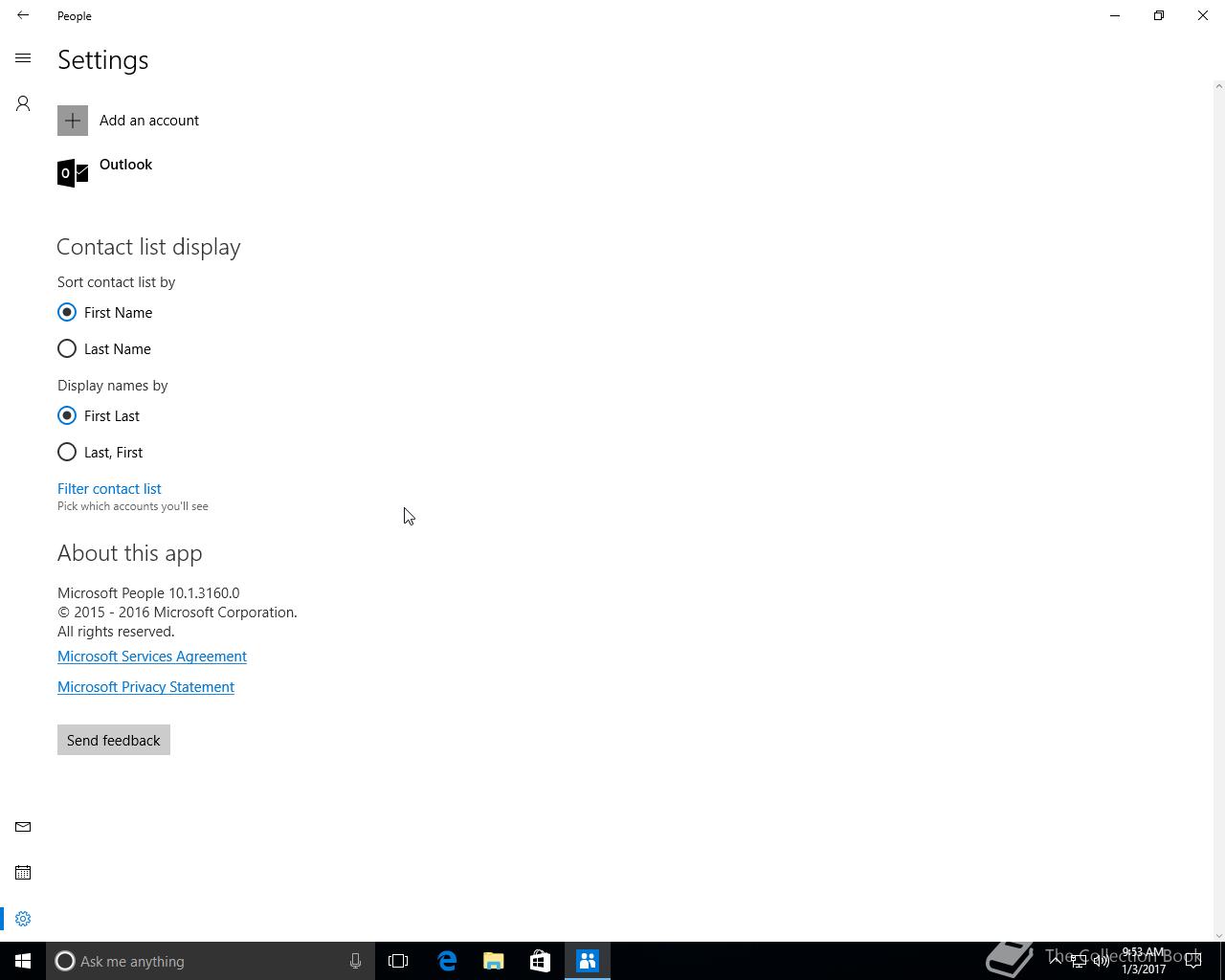Sort contact list by Last Name
The height and width of the screenshot is (980, 1225).
pyautogui.click(x=104, y=349)
